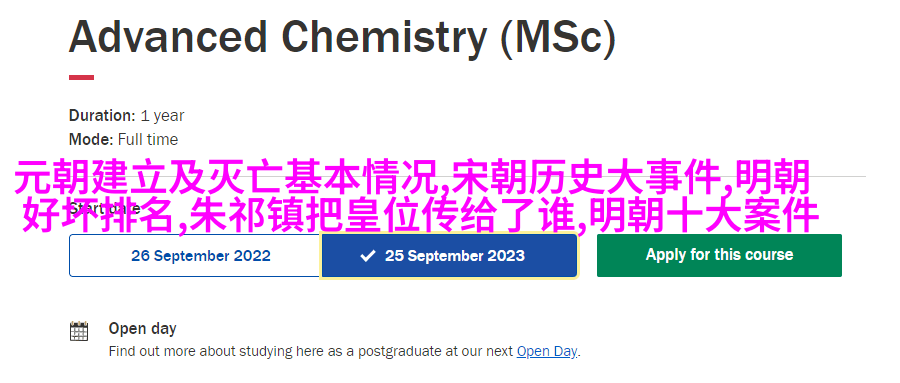This screenshot has width=900, height=383.
Task: Click the Find out more about studying sentence
Action: point(345,351)
